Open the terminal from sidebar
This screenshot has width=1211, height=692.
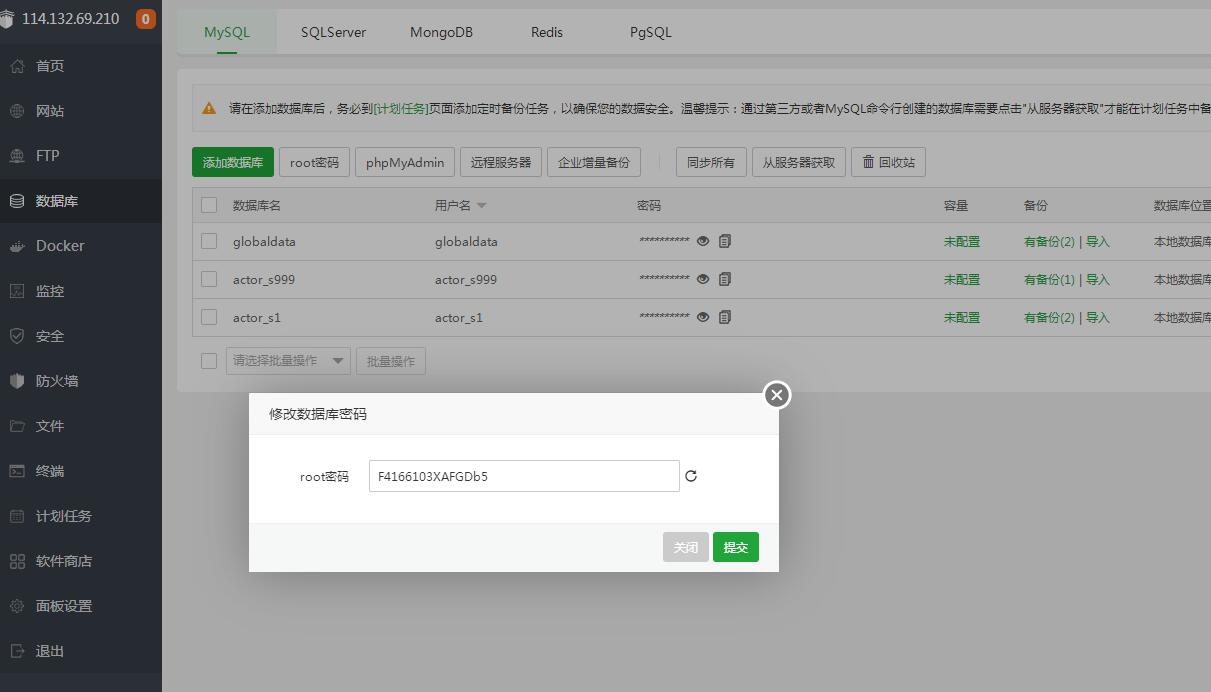(50, 471)
